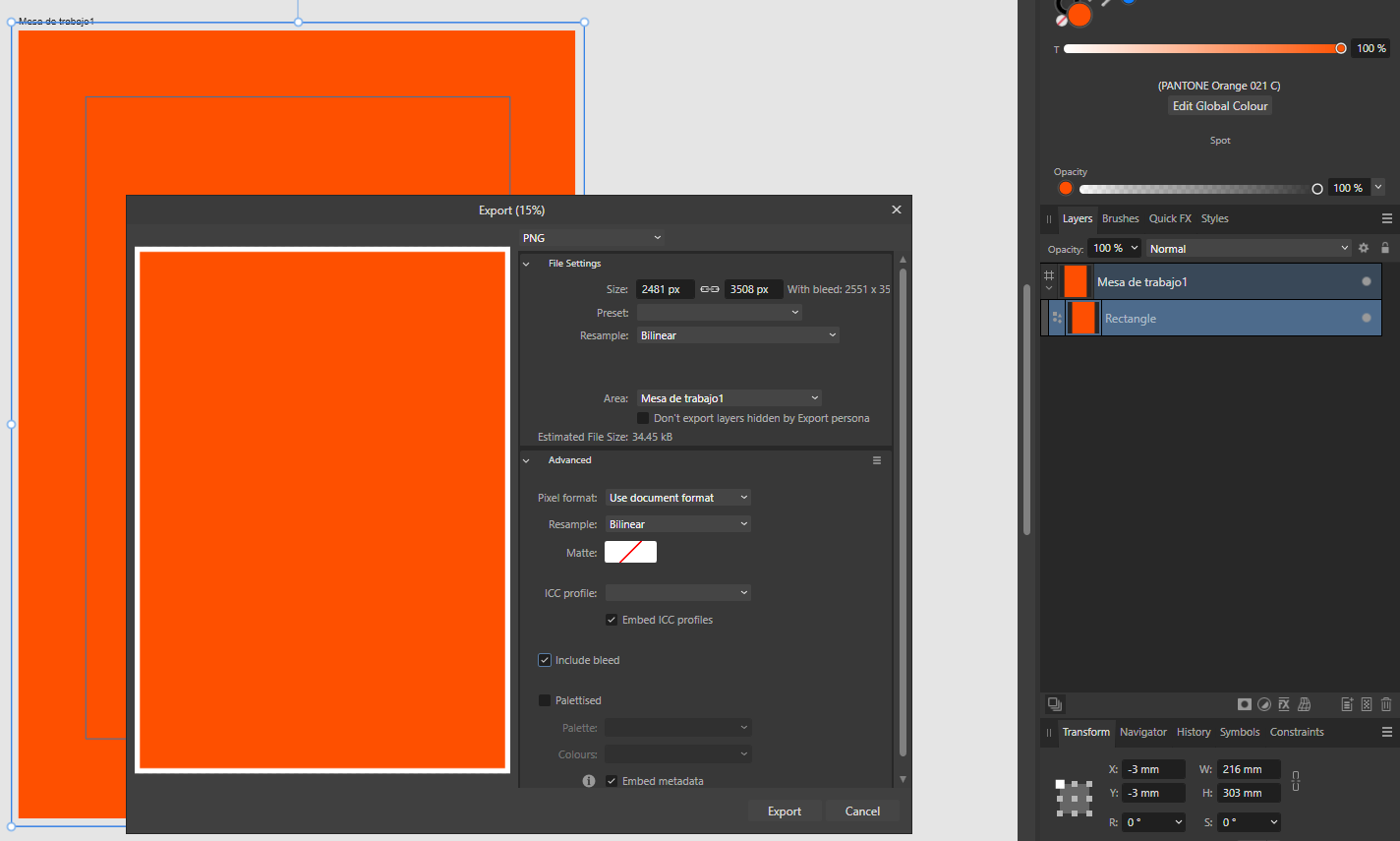1400x841 pixels.
Task: Click the Edit All Layers icon
Action: [x=1055, y=704]
